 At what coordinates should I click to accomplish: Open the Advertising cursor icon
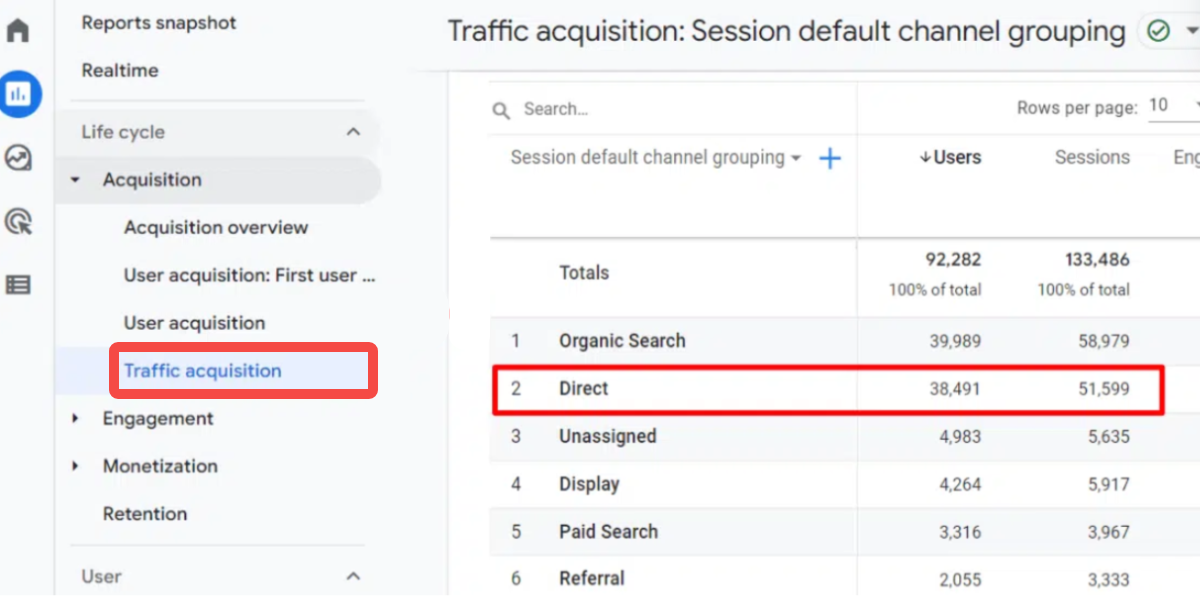[18, 221]
